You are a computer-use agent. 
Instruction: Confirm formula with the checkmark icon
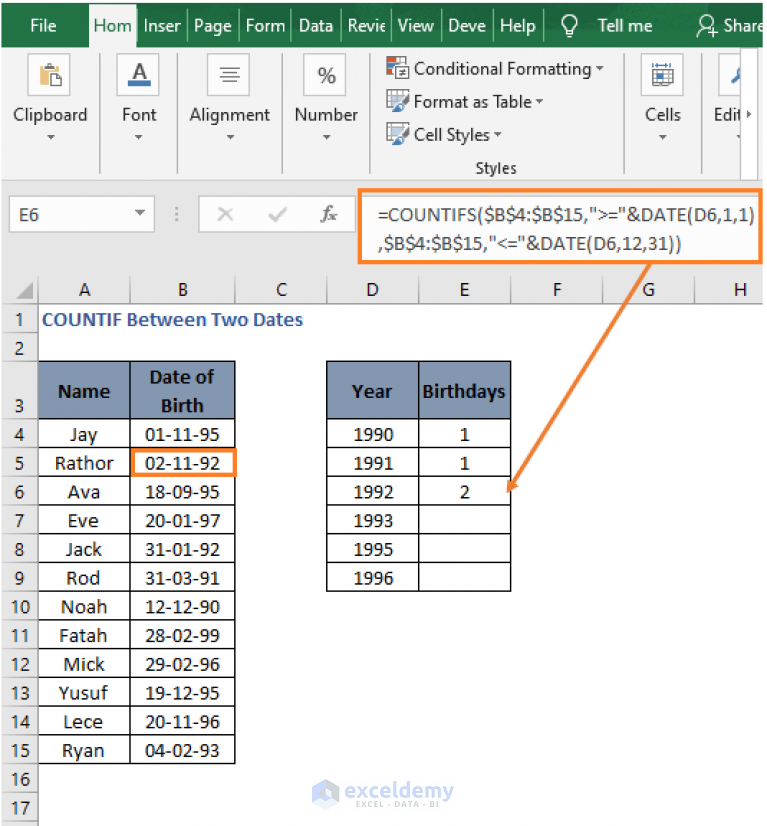[277, 214]
